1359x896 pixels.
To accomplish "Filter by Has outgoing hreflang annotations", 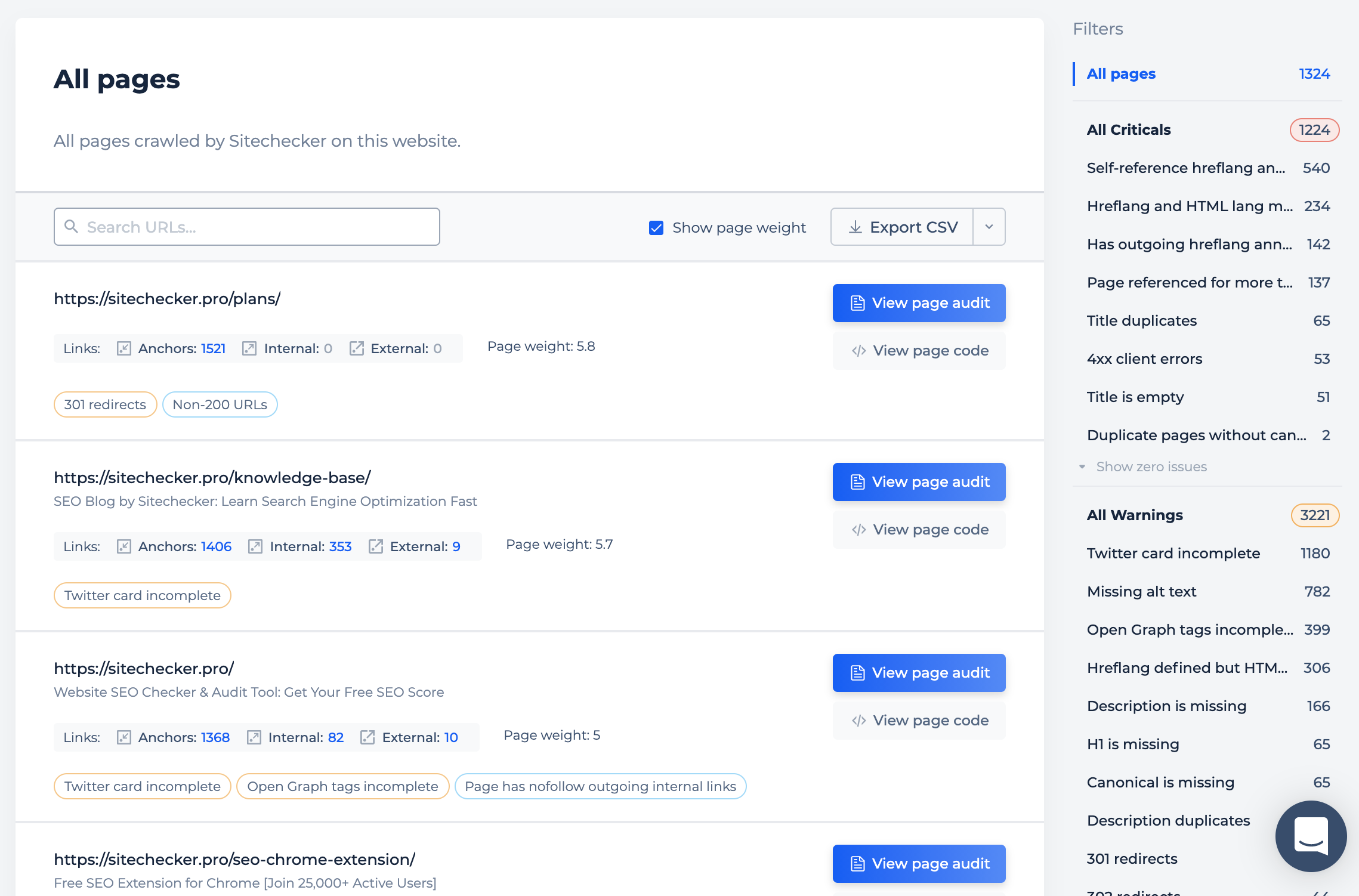I will 1207,245.
